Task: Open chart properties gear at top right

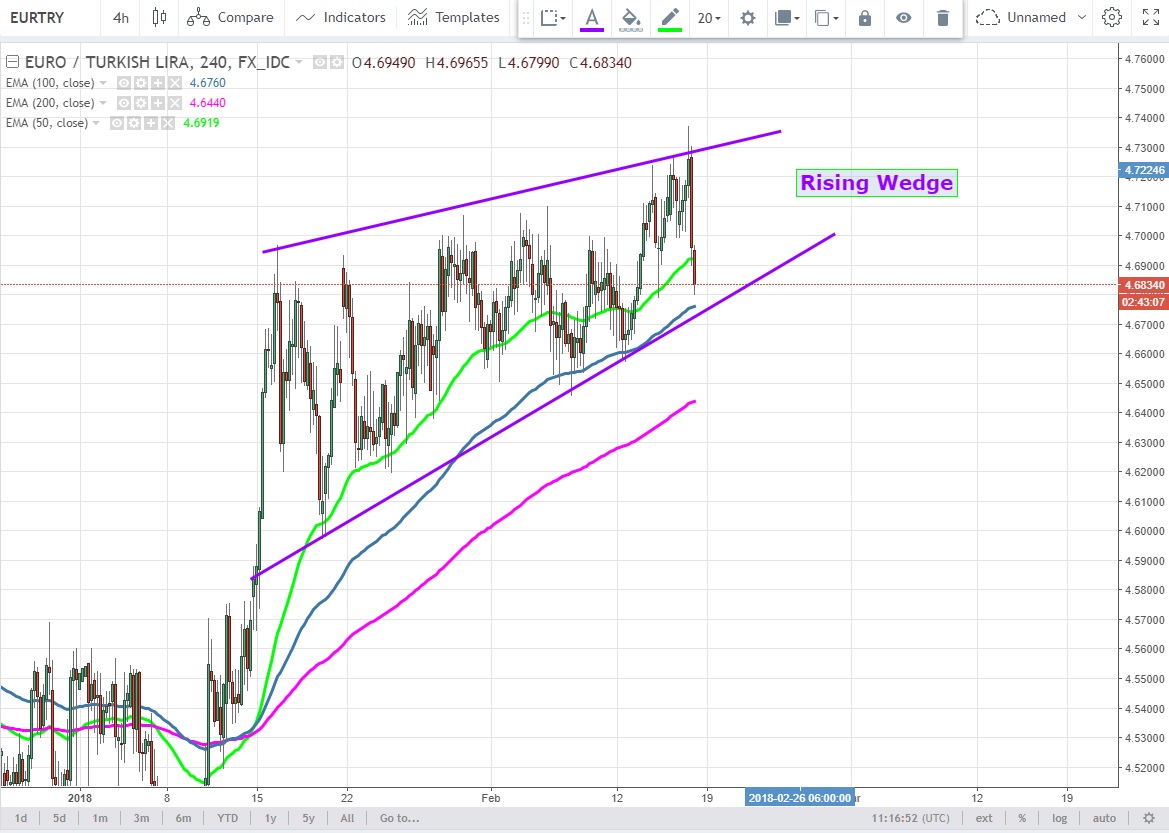Action: (x=1111, y=17)
